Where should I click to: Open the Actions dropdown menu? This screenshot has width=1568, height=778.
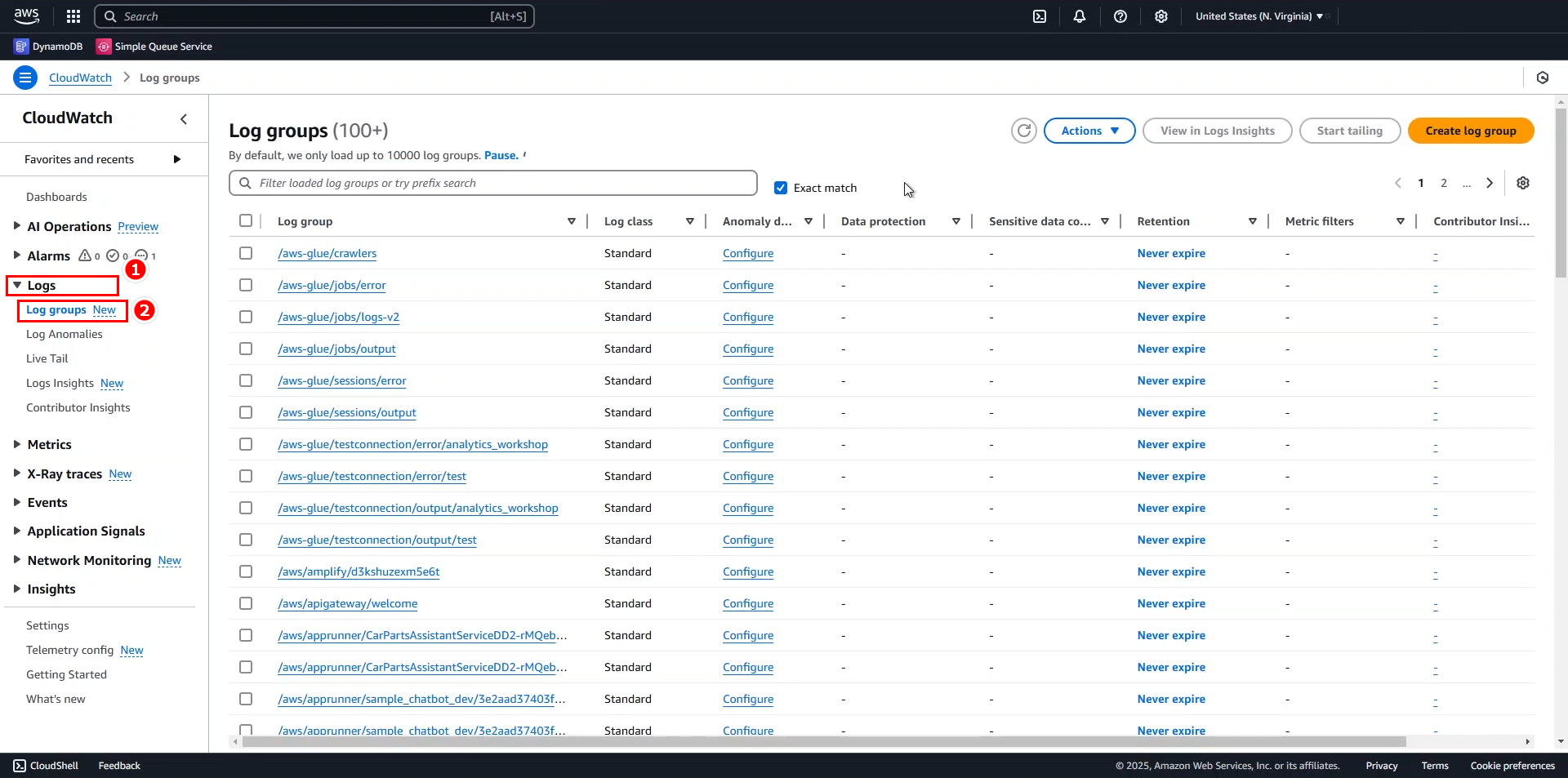tap(1089, 131)
